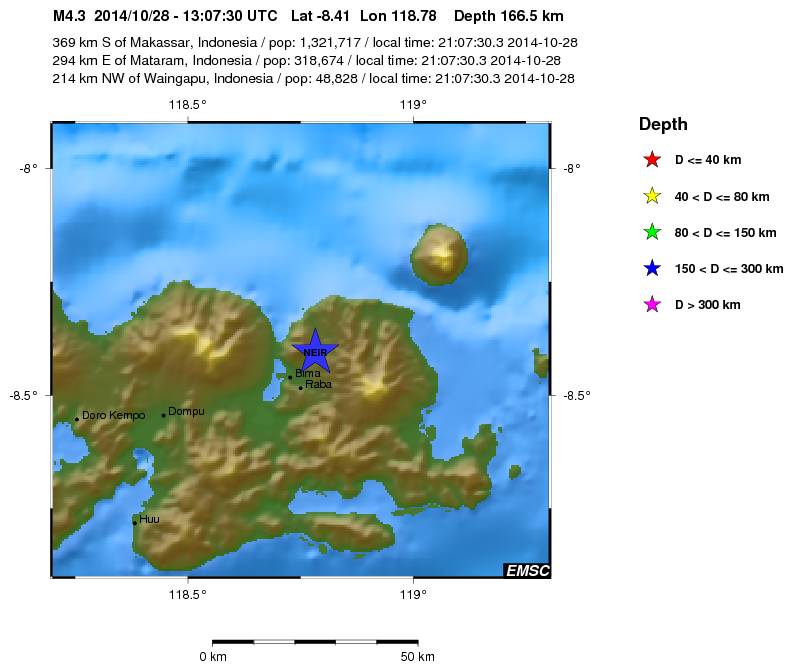Click the 'Depth 166.5 km' title text
The height and width of the screenshot is (671, 793).
[509, 16]
